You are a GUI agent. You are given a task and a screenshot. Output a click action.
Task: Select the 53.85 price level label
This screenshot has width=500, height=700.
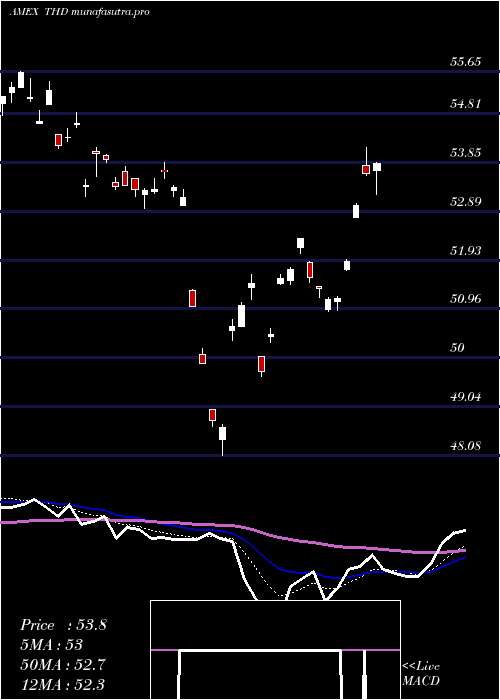465,153
